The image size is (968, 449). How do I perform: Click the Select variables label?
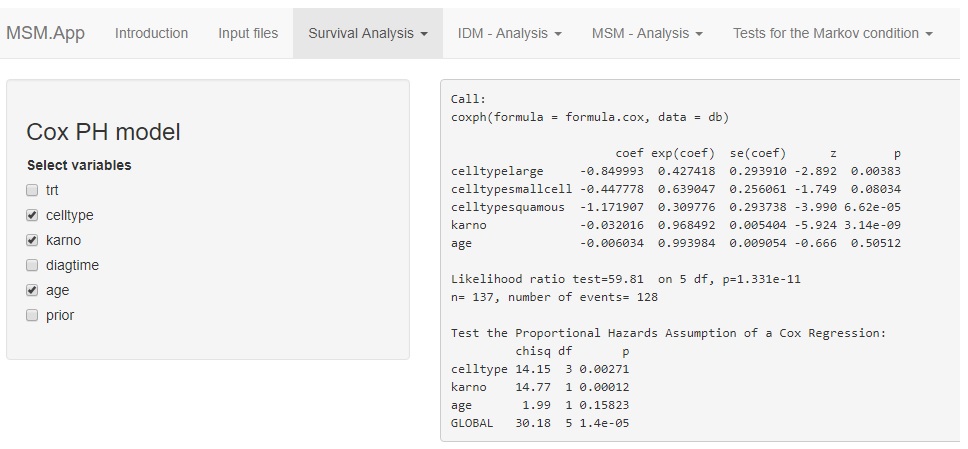79,165
